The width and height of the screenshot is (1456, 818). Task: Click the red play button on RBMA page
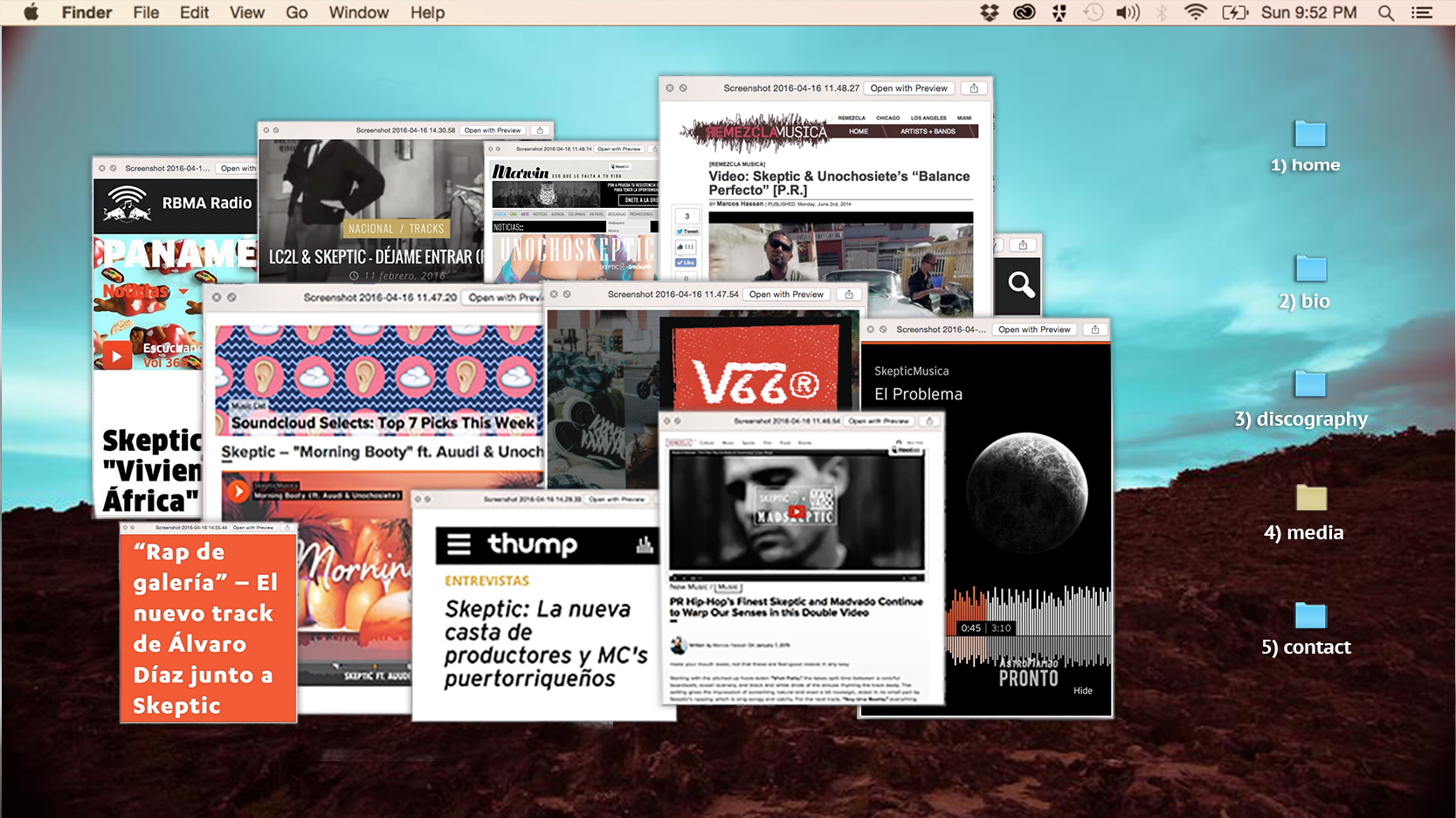(116, 357)
